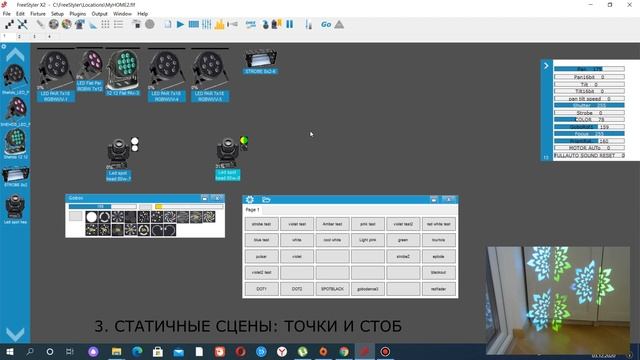Click the stair-step dots icon at toolbar start
This screenshot has height=360, width=640.
pos(9,24)
